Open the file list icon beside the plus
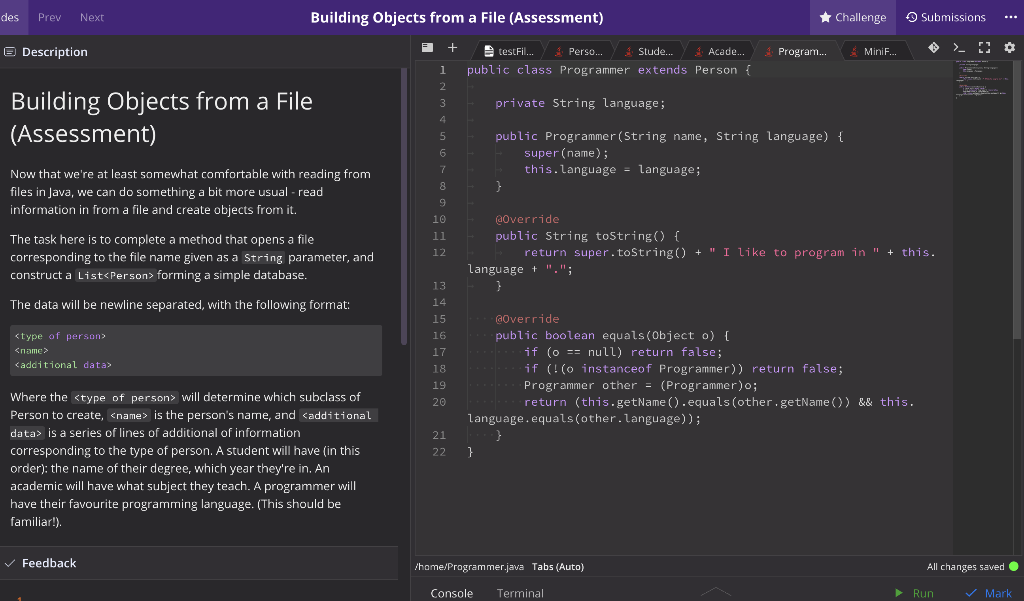1024x601 pixels. pyautogui.click(x=428, y=47)
